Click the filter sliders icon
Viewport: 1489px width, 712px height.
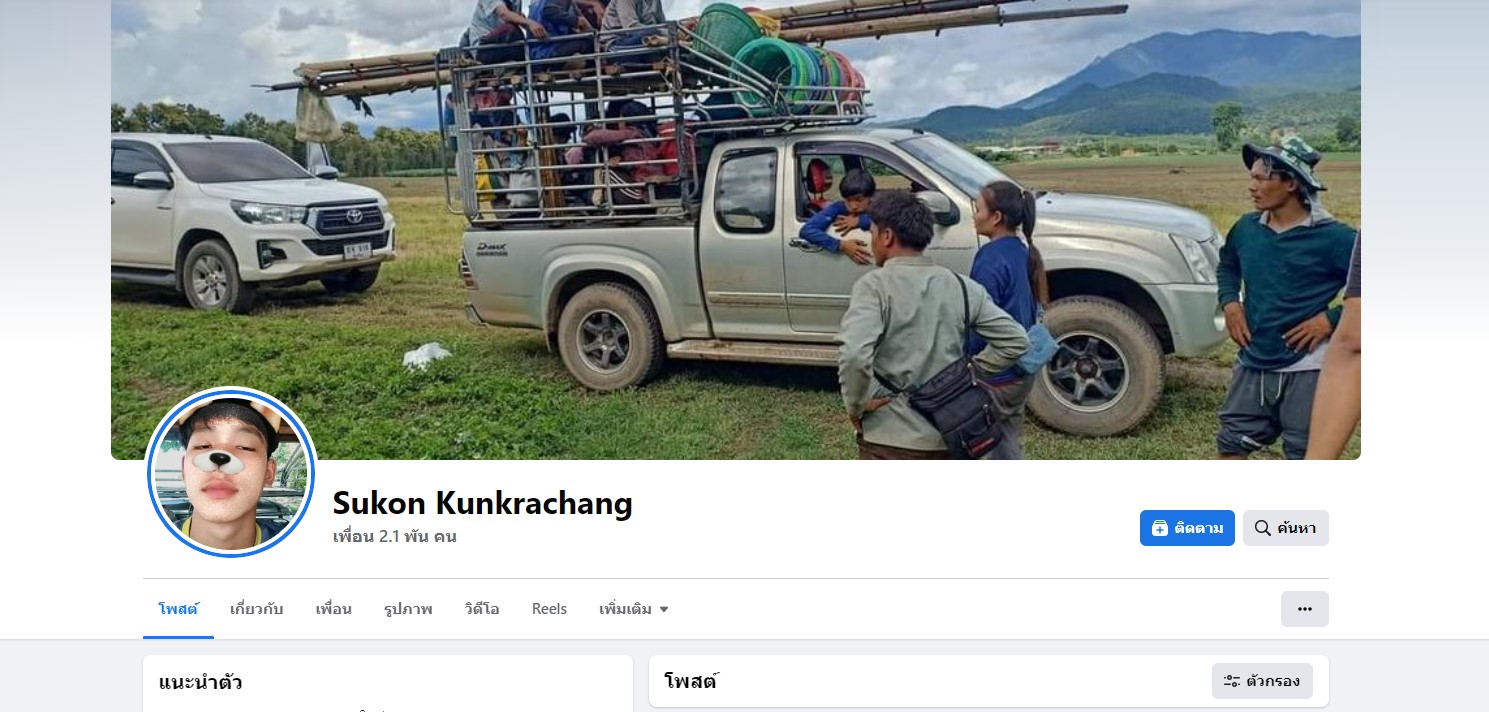tap(1232, 681)
